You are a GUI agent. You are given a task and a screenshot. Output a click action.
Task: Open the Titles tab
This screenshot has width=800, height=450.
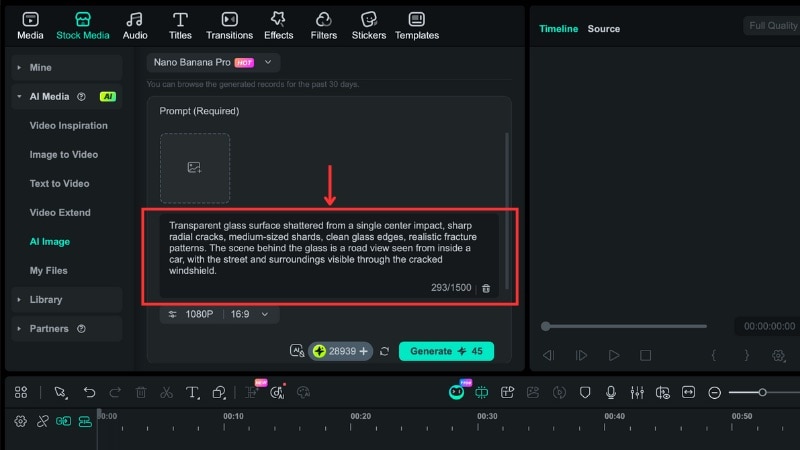point(180,26)
